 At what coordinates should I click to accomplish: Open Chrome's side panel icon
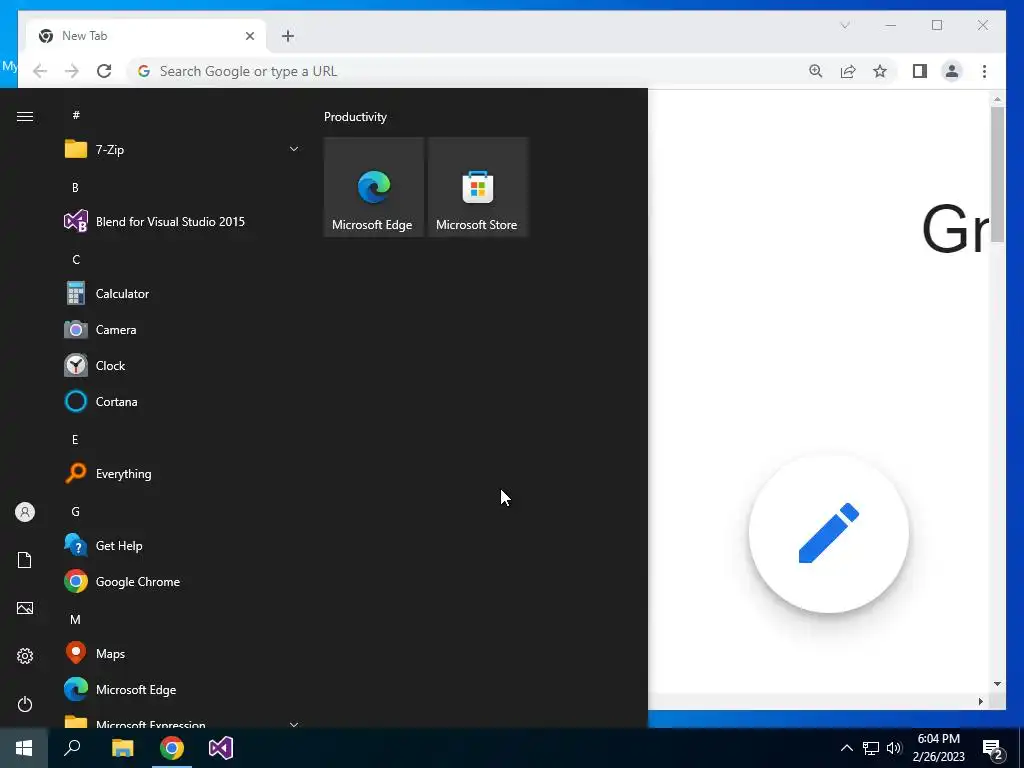[x=920, y=71]
